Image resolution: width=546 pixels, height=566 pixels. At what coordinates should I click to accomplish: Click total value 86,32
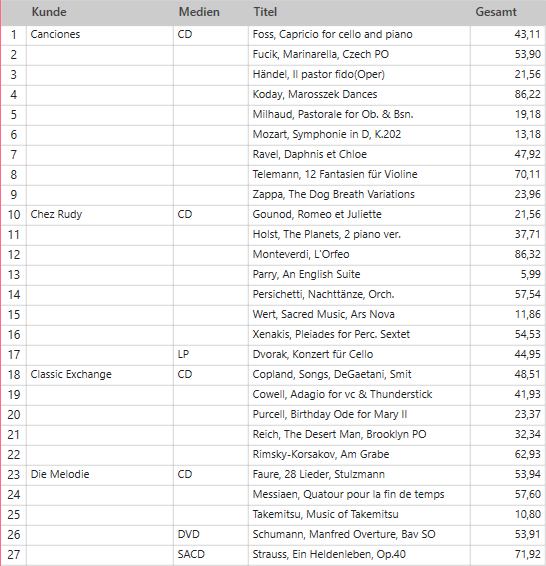point(508,255)
